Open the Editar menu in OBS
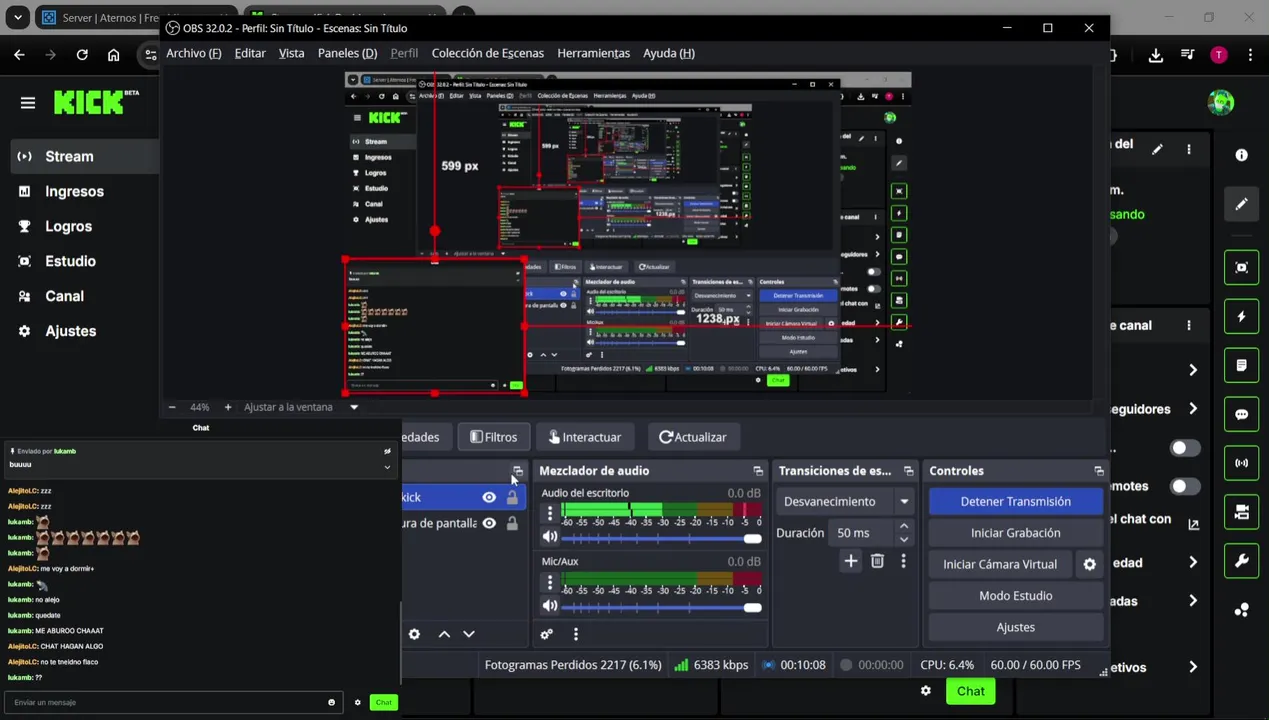 tap(250, 53)
